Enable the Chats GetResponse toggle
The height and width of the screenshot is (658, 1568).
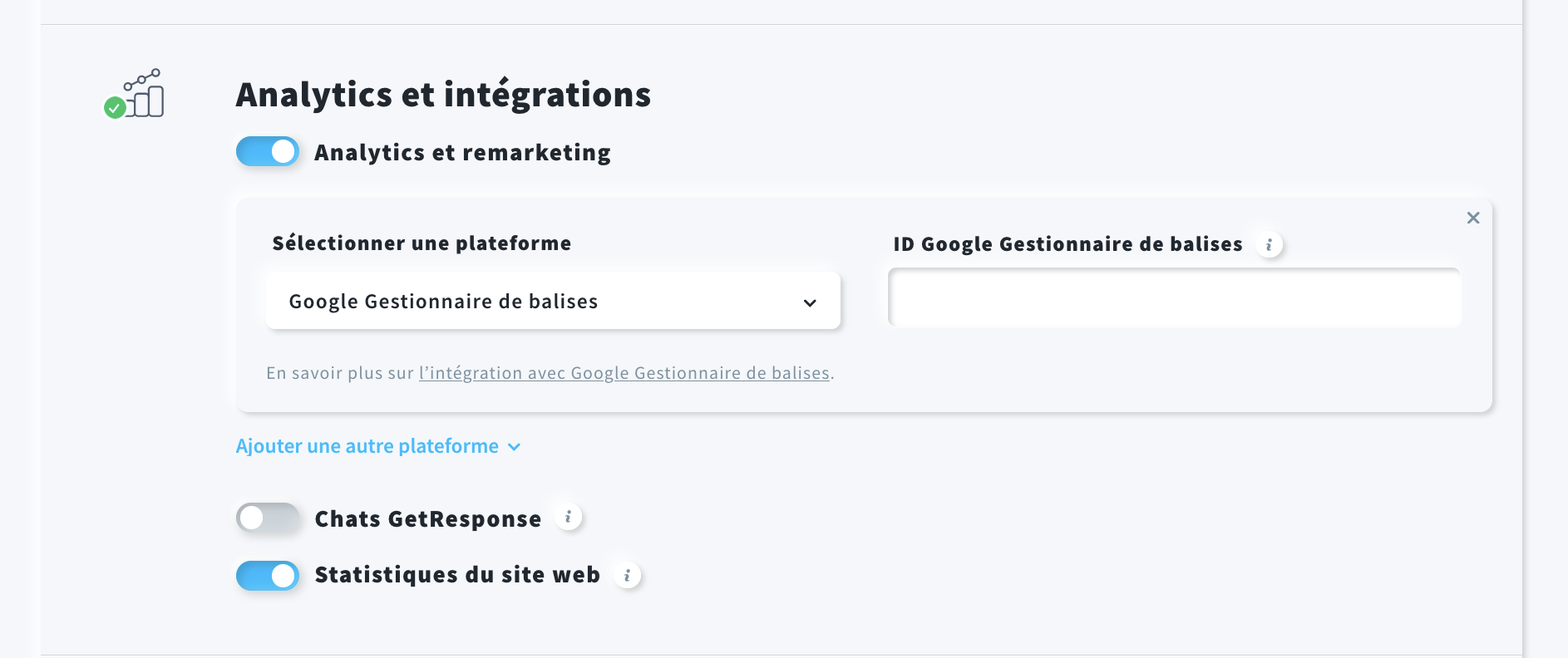pyautogui.click(x=268, y=518)
